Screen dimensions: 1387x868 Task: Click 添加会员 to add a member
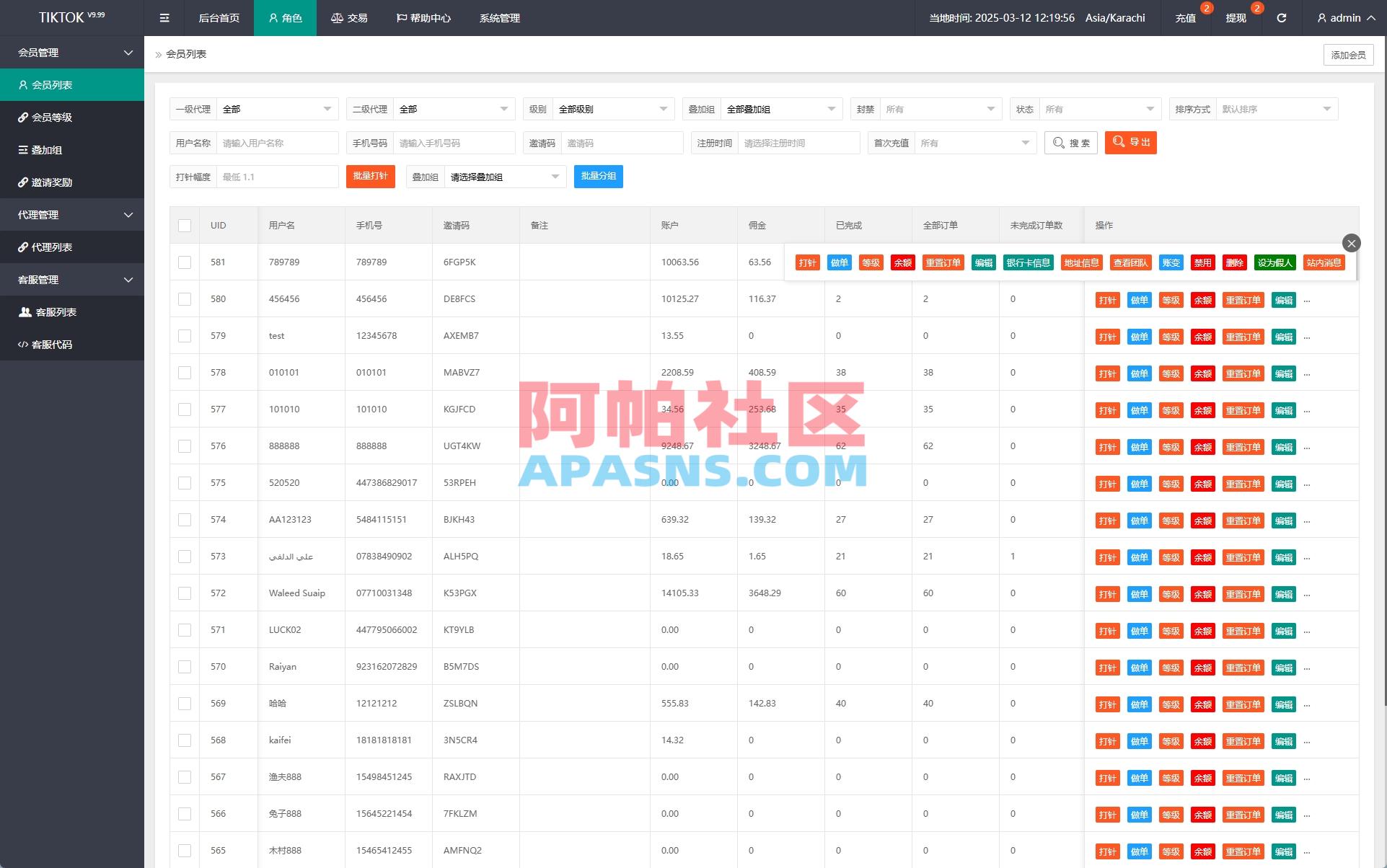click(1347, 54)
